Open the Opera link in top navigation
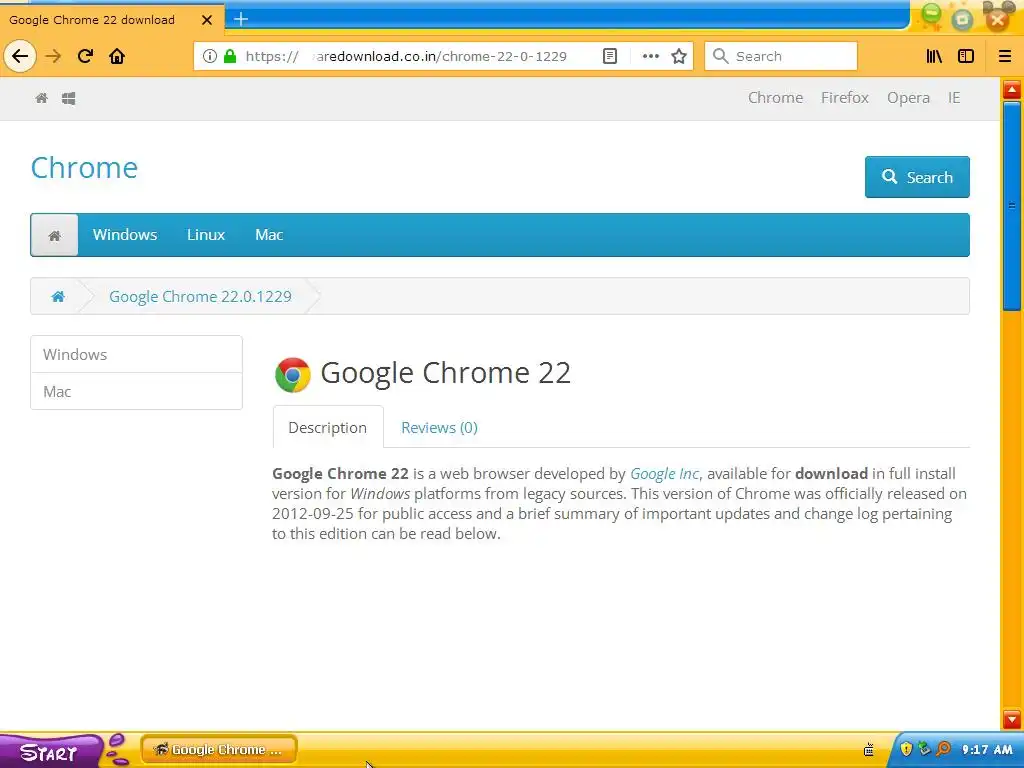Viewport: 1024px width, 768px height. pos(908,97)
